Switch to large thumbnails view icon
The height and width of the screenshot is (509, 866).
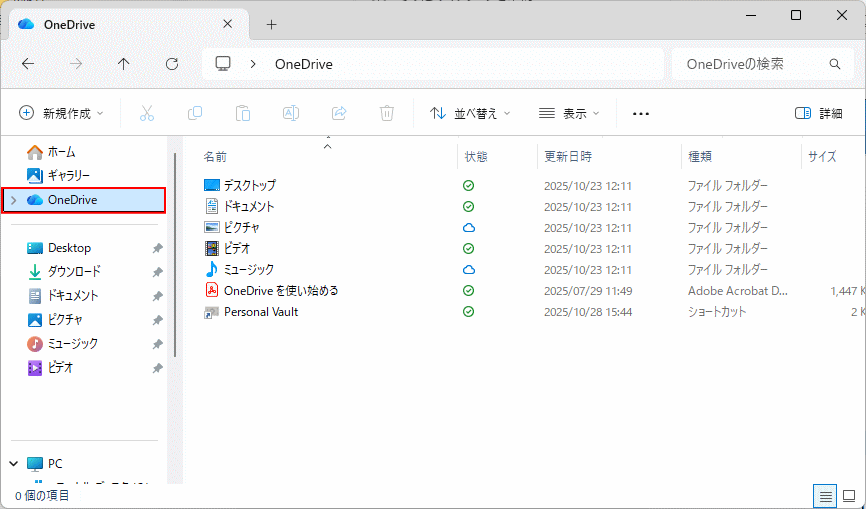(x=849, y=497)
